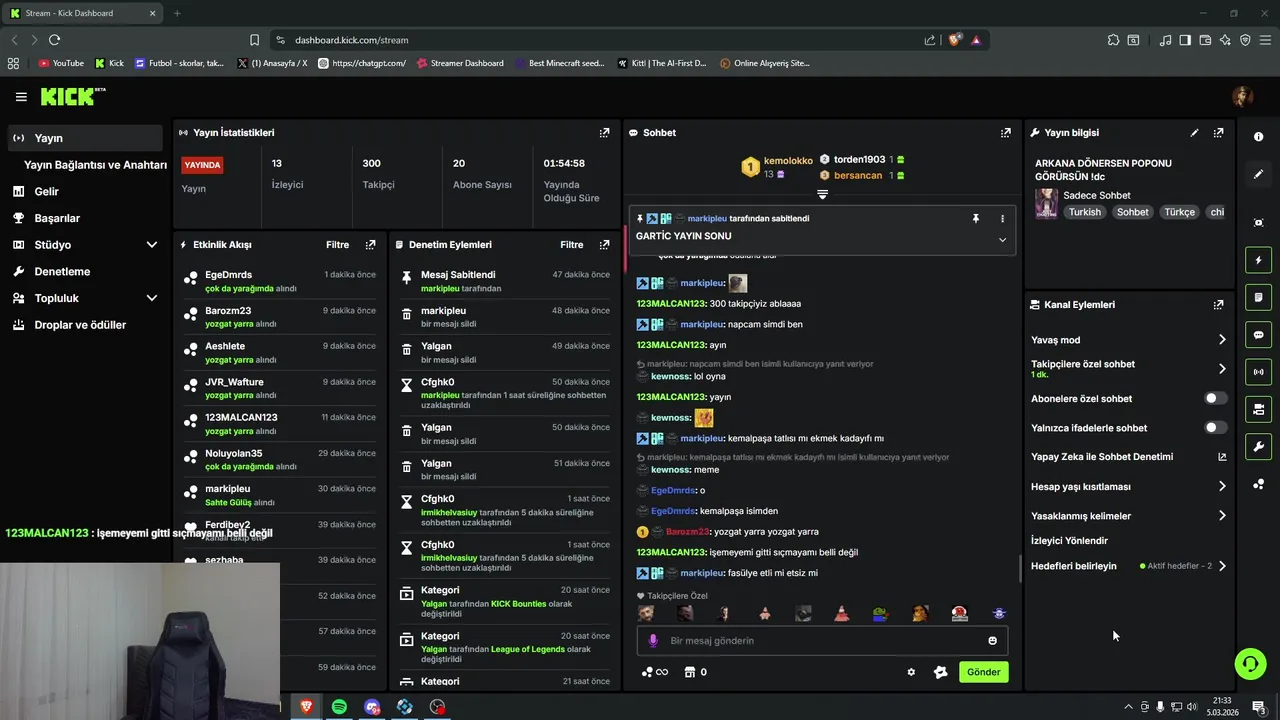This screenshot has height=720, width=1280.
Task: Toggle the lightning bolt widget in the right rail
Action: [x=1258, y=260]
